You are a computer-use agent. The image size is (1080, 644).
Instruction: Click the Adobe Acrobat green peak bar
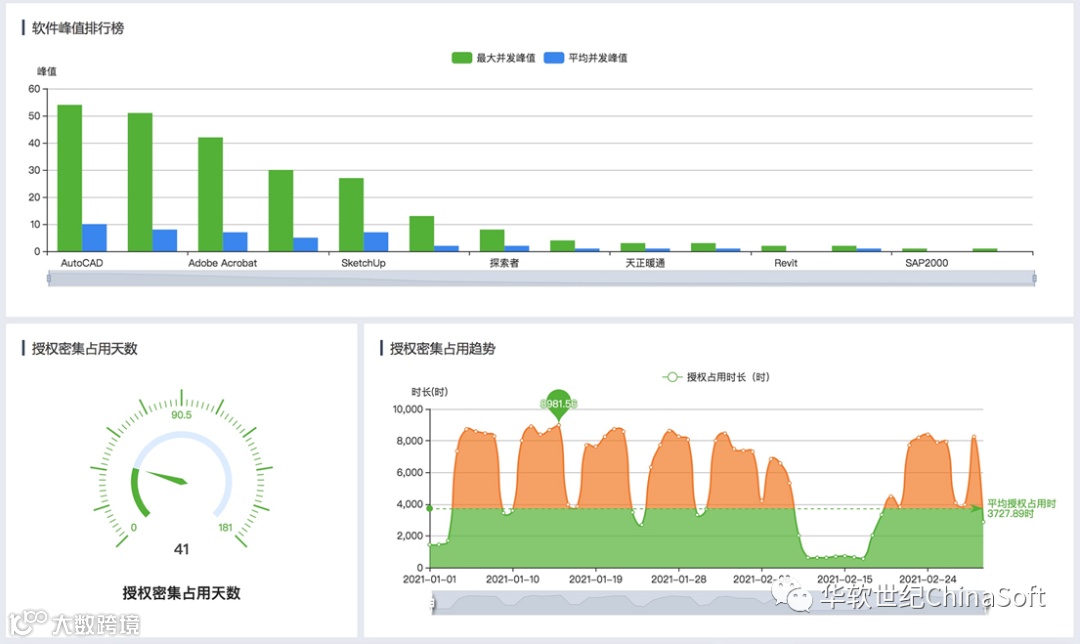coord(210,194)
